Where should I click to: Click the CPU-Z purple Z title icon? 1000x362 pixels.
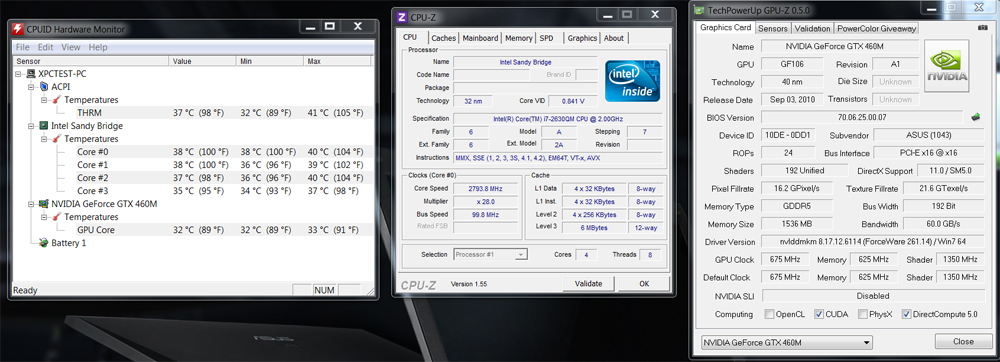tap(402, 17)
